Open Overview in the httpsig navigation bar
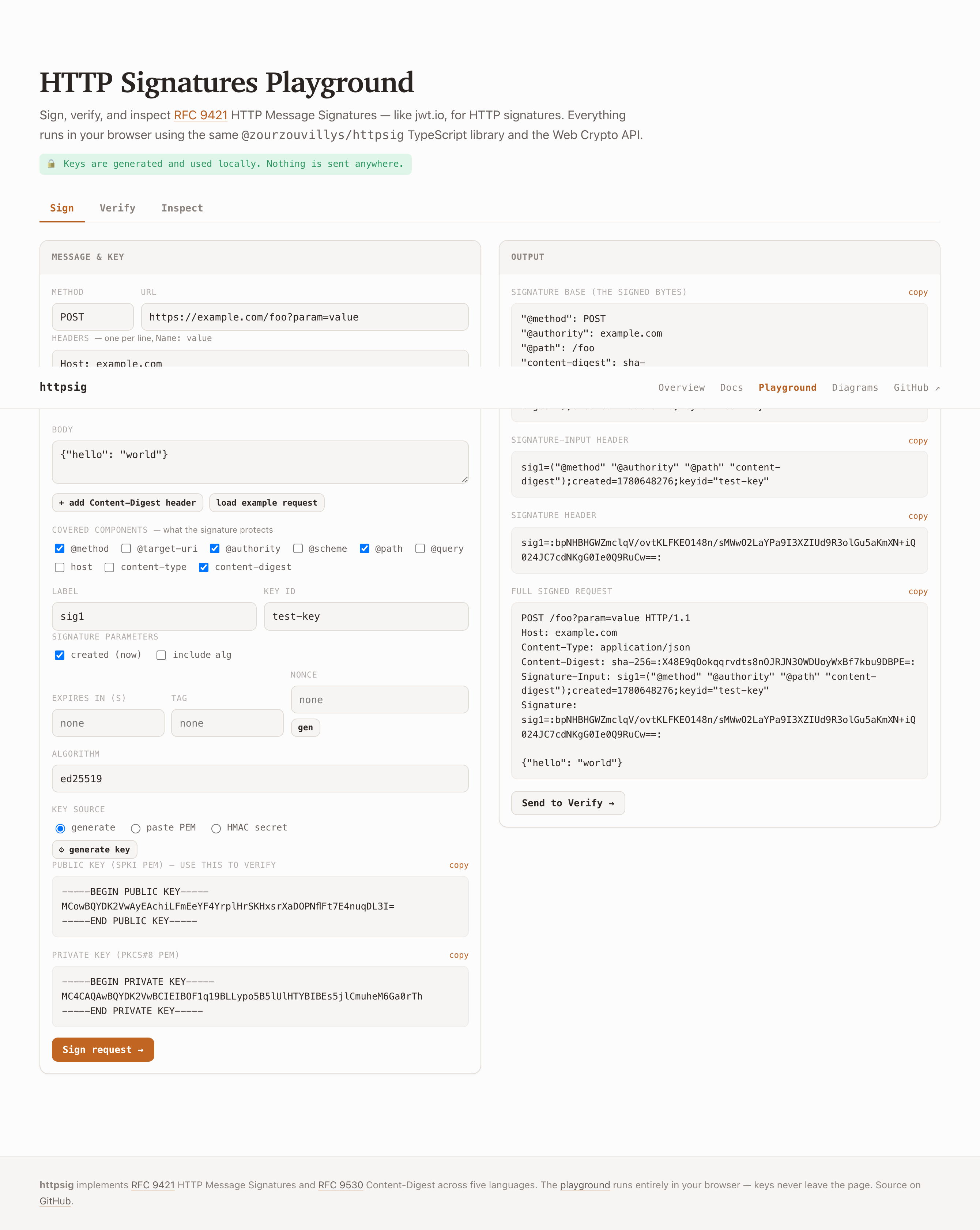Viewport: 980px width, 1230px height. tap(681, 387)
